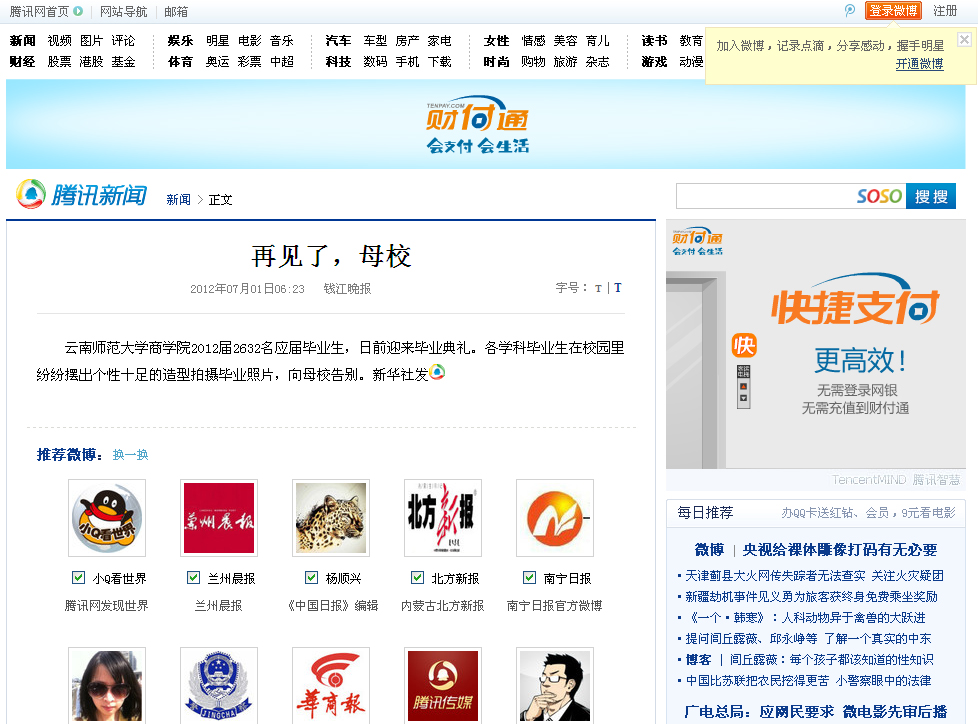Image resolution: width=978 pixels, height=724 pixels.
Task: Open the 体育 nav category
Action: click(180, 62)
